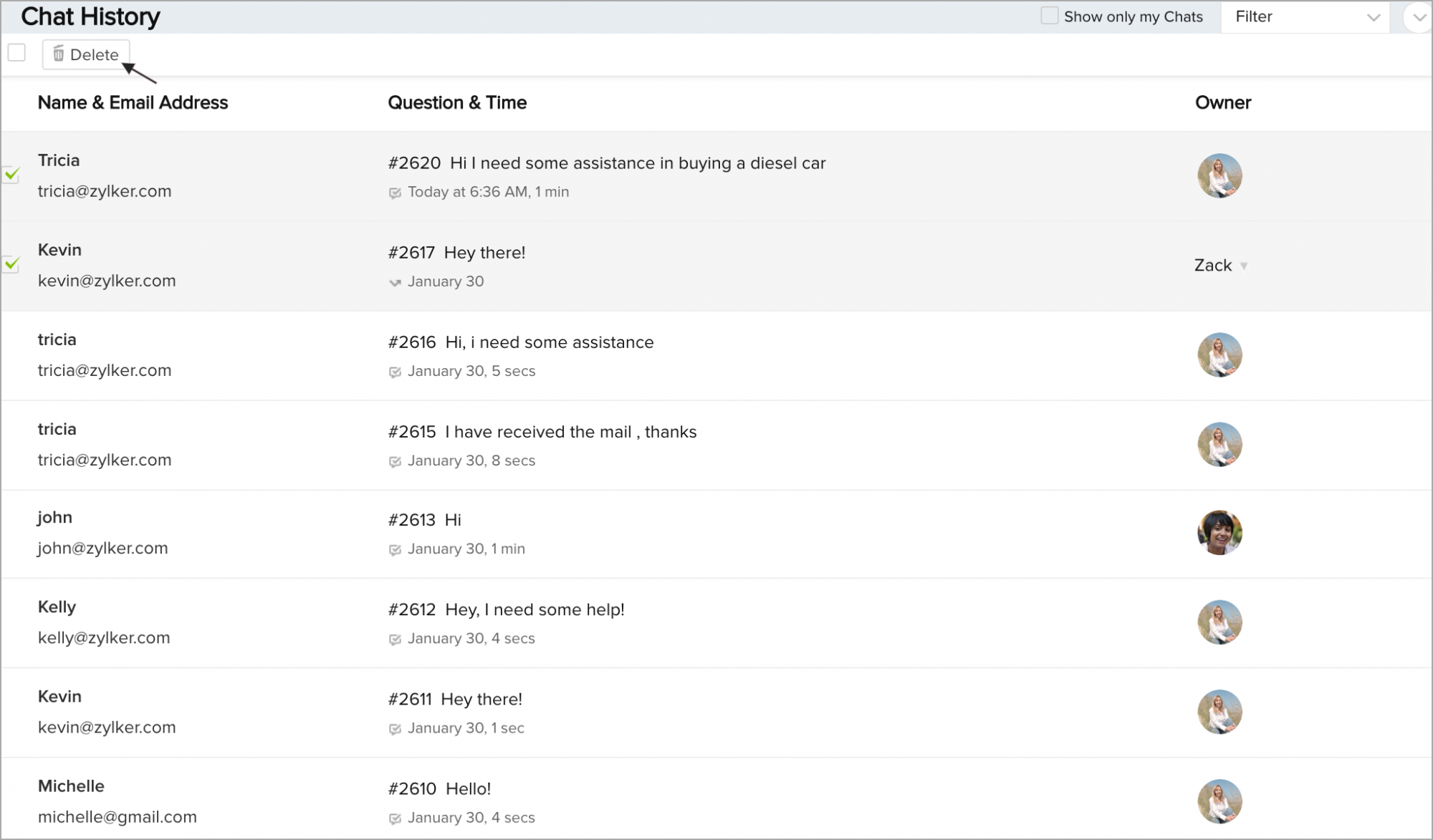Click owner avatar for Michelle's chat #2610
Viewport: 1433px width, 840px height.
pos(1219,801)
